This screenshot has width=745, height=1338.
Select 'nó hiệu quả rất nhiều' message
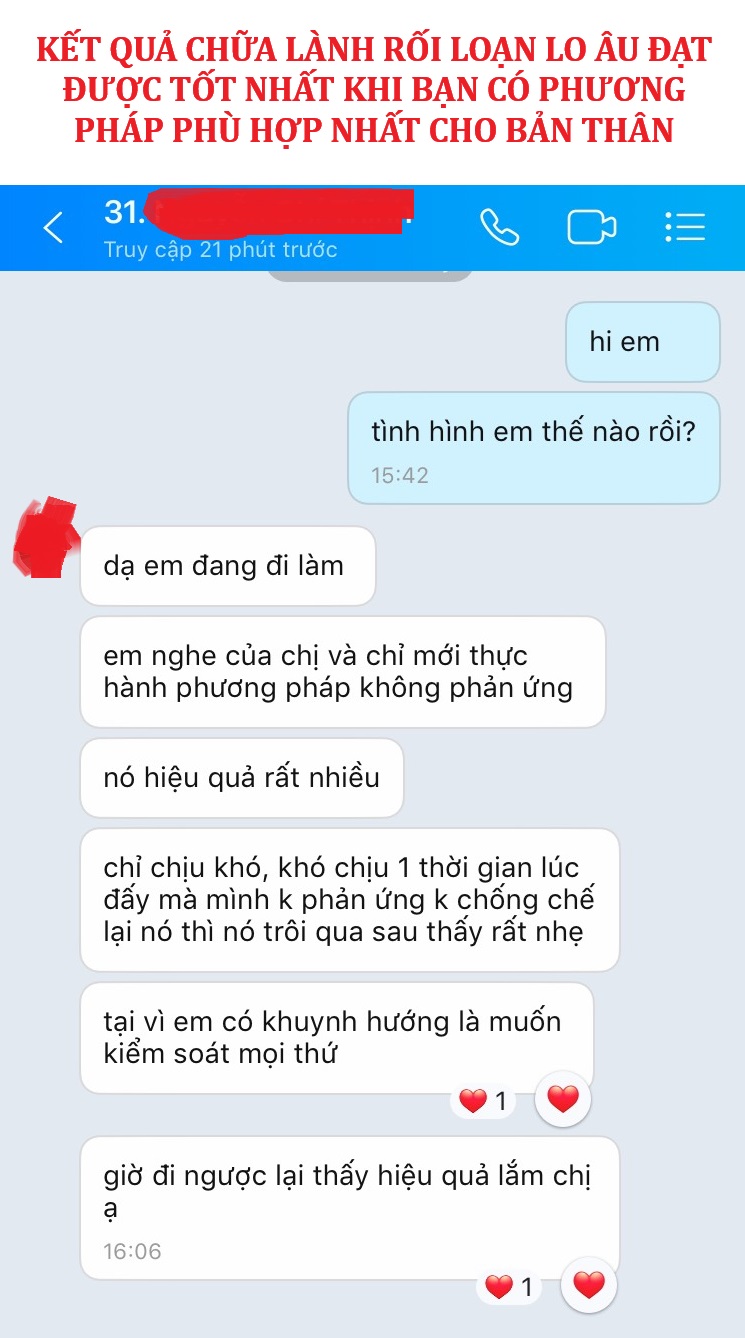[242, 778]
